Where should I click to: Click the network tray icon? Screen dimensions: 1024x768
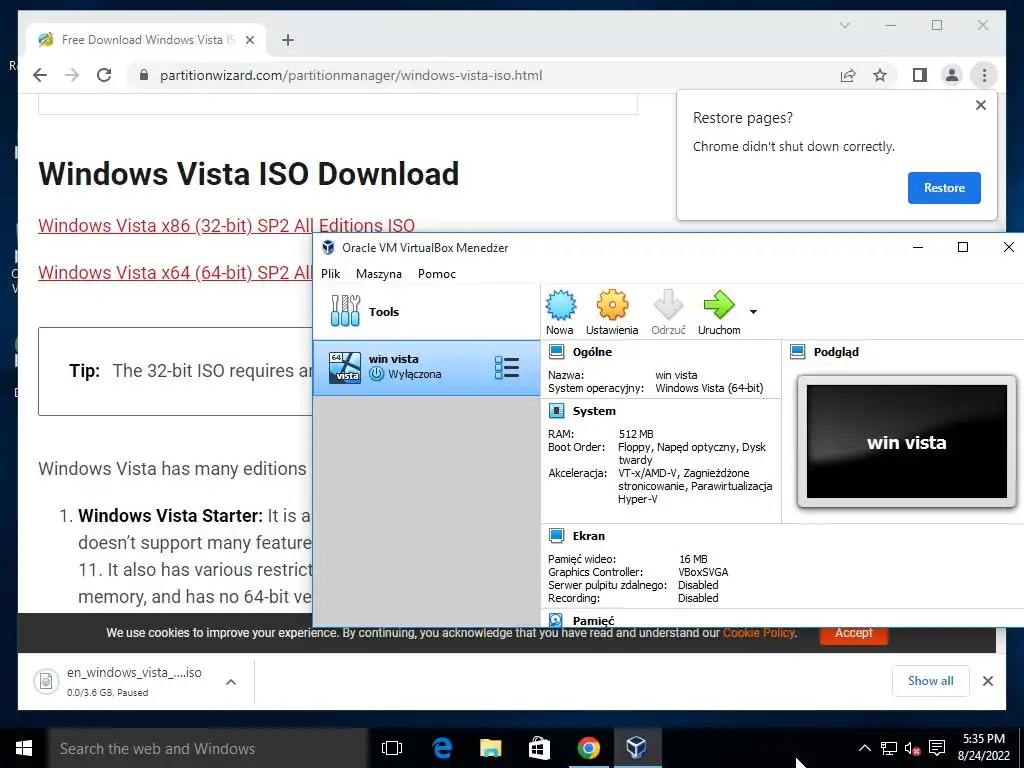click(889, 748)
